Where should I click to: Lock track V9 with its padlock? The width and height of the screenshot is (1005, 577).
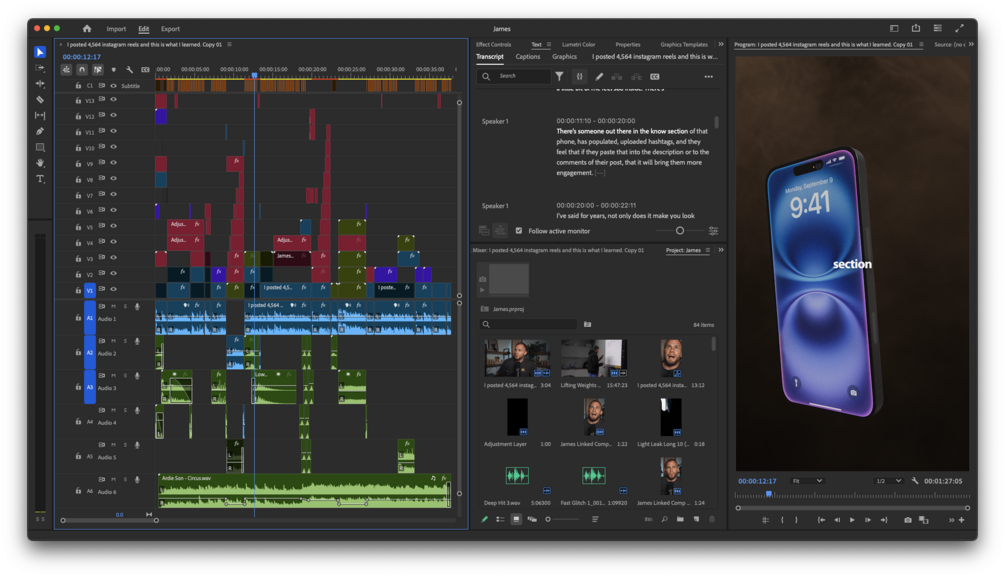point(78,163)
